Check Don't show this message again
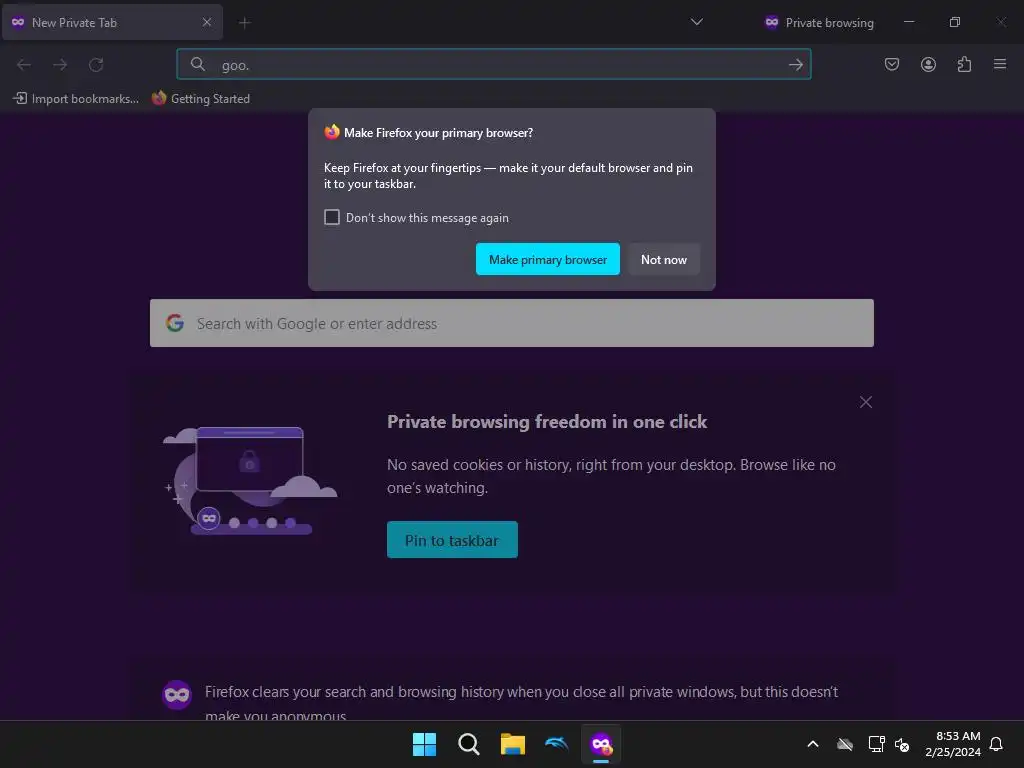1024x768 pixels. click(x=332, y=217)
